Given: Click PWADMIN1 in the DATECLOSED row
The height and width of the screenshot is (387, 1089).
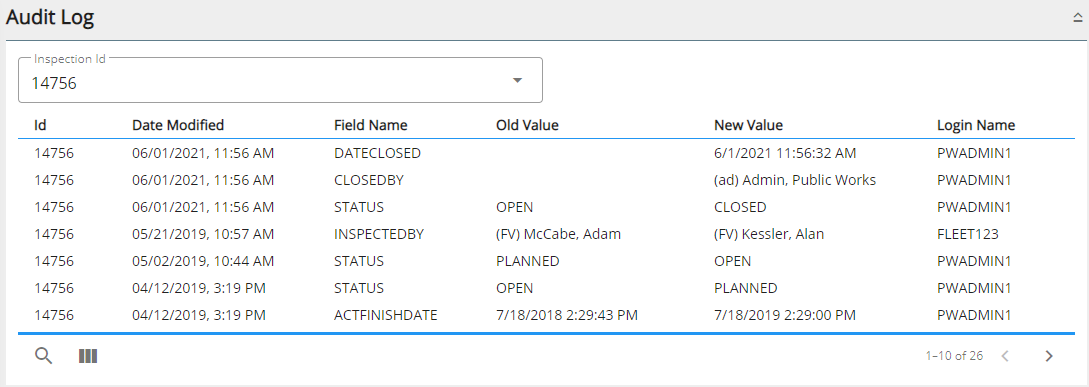Looking at the screenshot, I should coord(974,153).
